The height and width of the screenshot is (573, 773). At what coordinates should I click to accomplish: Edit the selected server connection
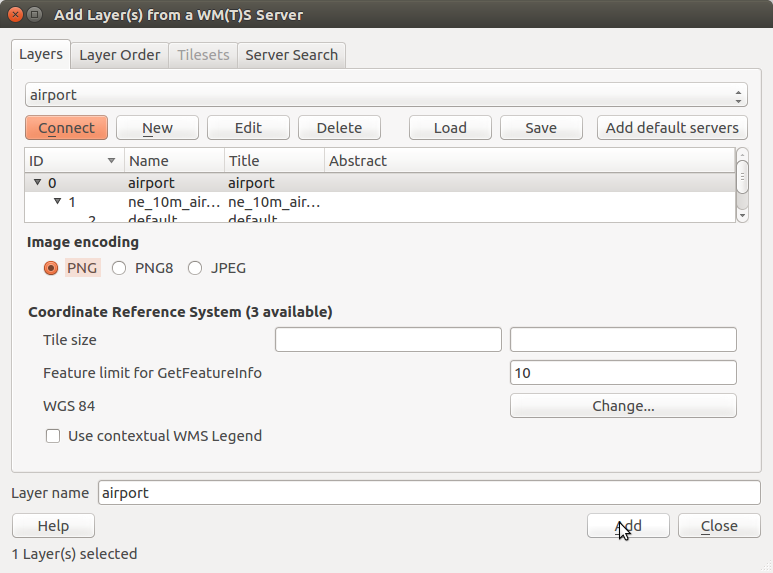248,128
